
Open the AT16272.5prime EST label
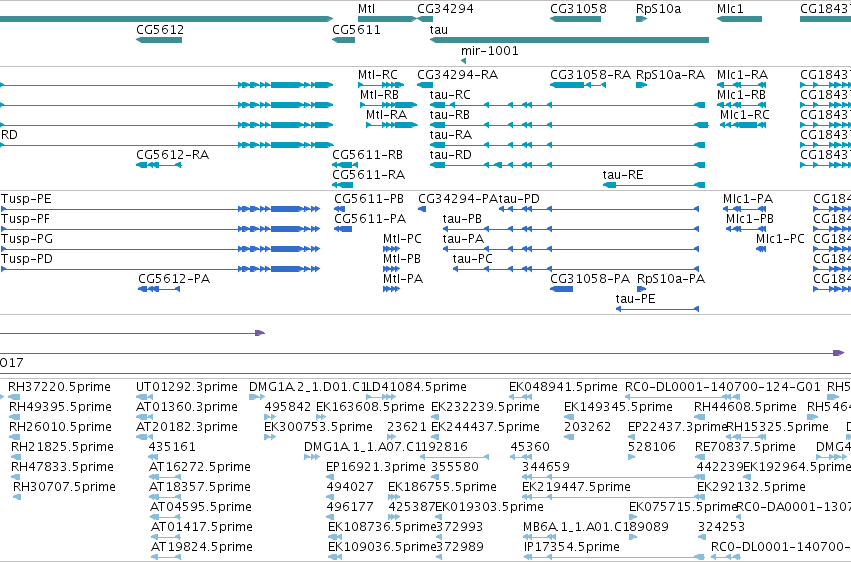click(x=200, y=468)
